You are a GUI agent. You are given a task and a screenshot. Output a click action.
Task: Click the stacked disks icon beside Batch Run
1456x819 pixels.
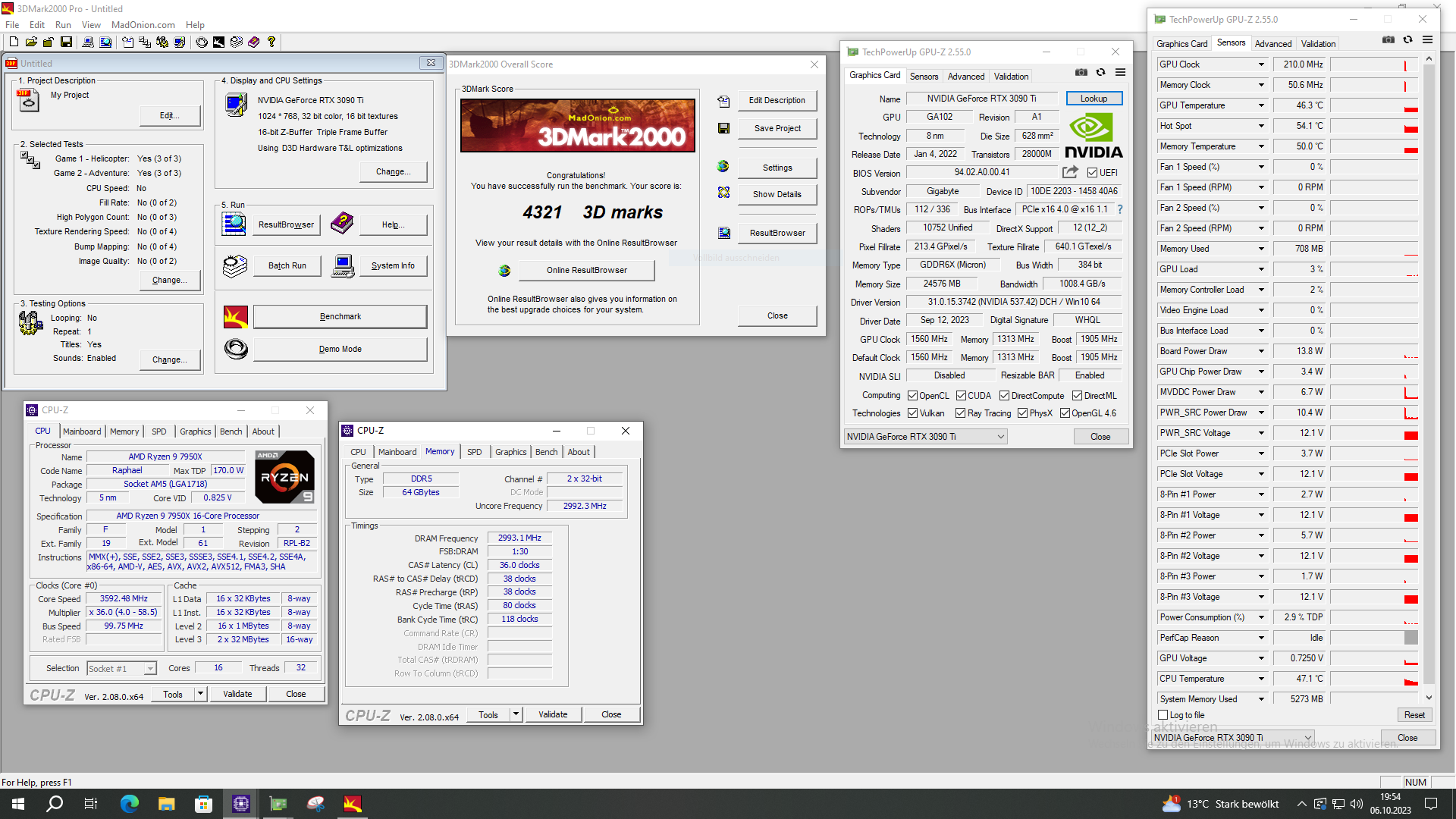click(235, 265)
